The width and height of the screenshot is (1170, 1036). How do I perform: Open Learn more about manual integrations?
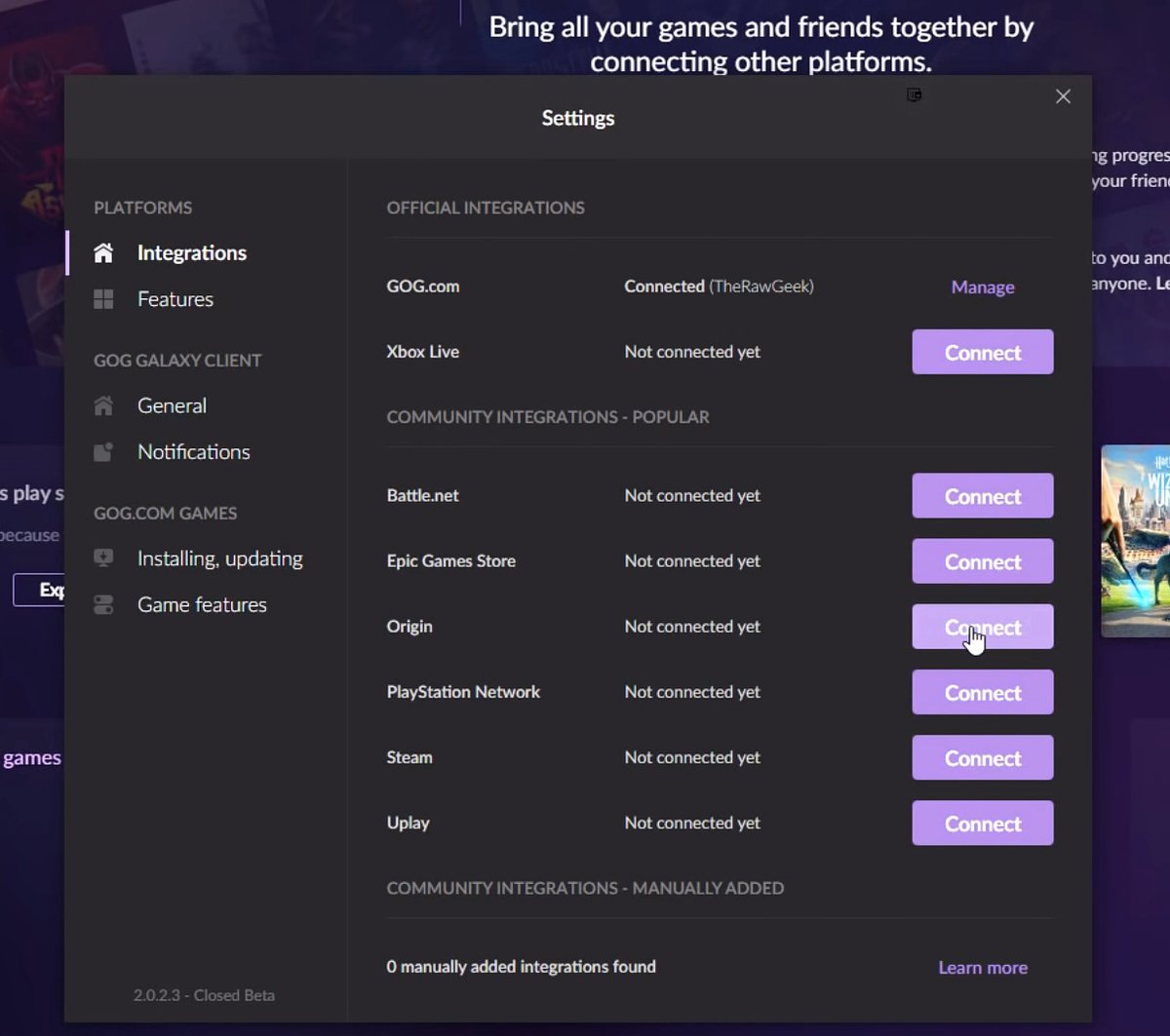pos(982,968)
